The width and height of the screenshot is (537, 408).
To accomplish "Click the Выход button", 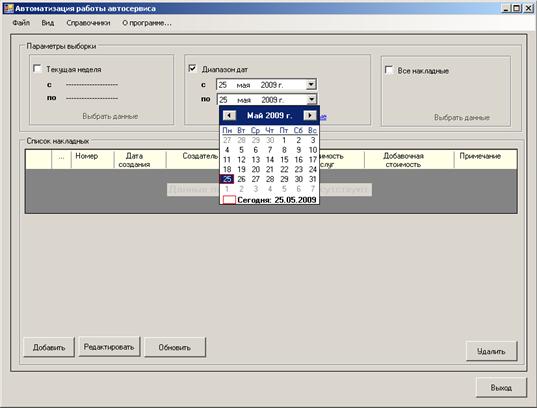I will pos(501,387).
